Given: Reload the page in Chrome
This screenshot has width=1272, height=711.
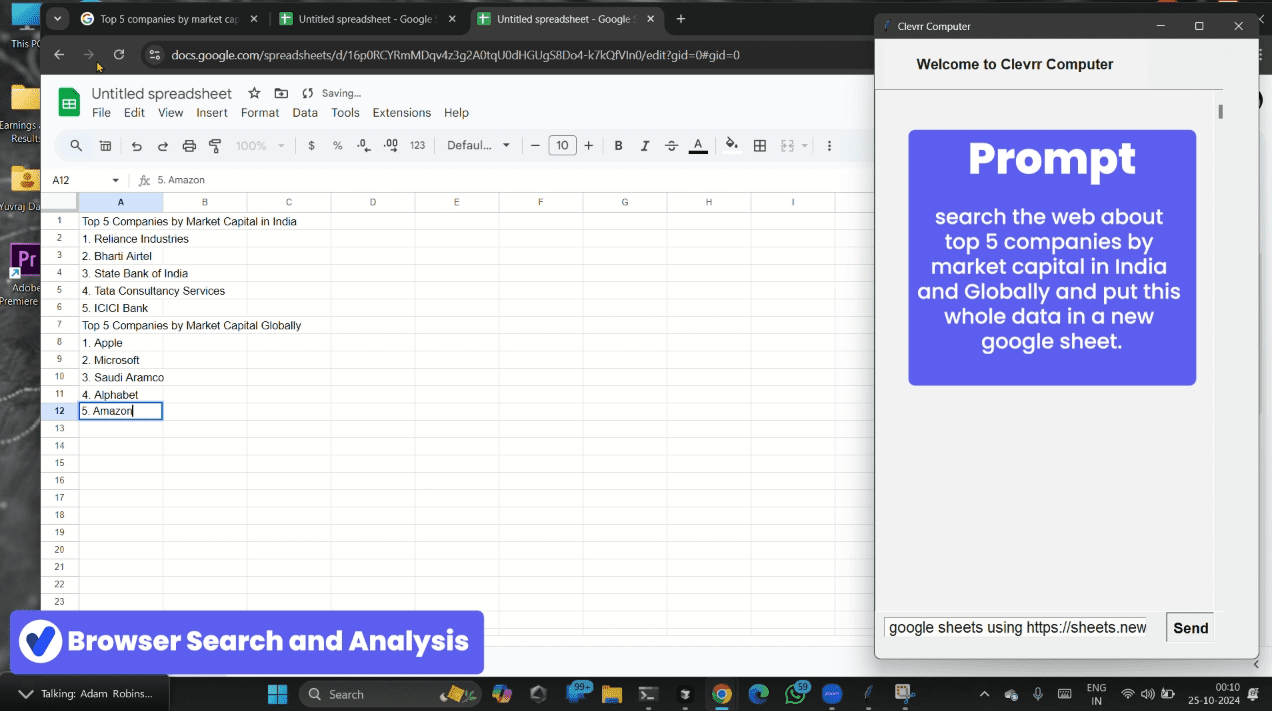Looking at the screenshot, I should click(x=119, y=55).
